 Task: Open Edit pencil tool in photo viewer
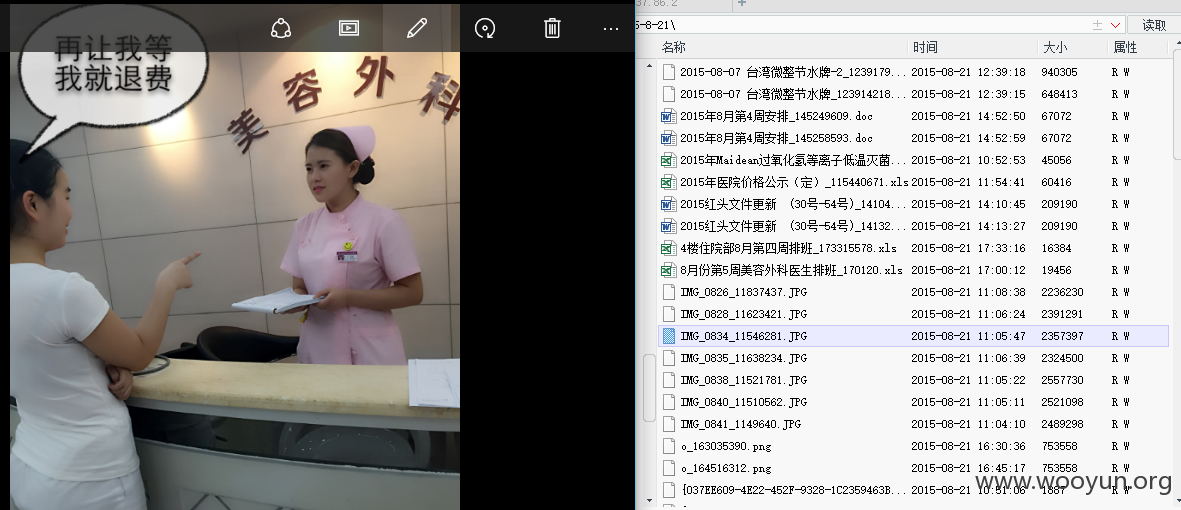tap(417, 29)
